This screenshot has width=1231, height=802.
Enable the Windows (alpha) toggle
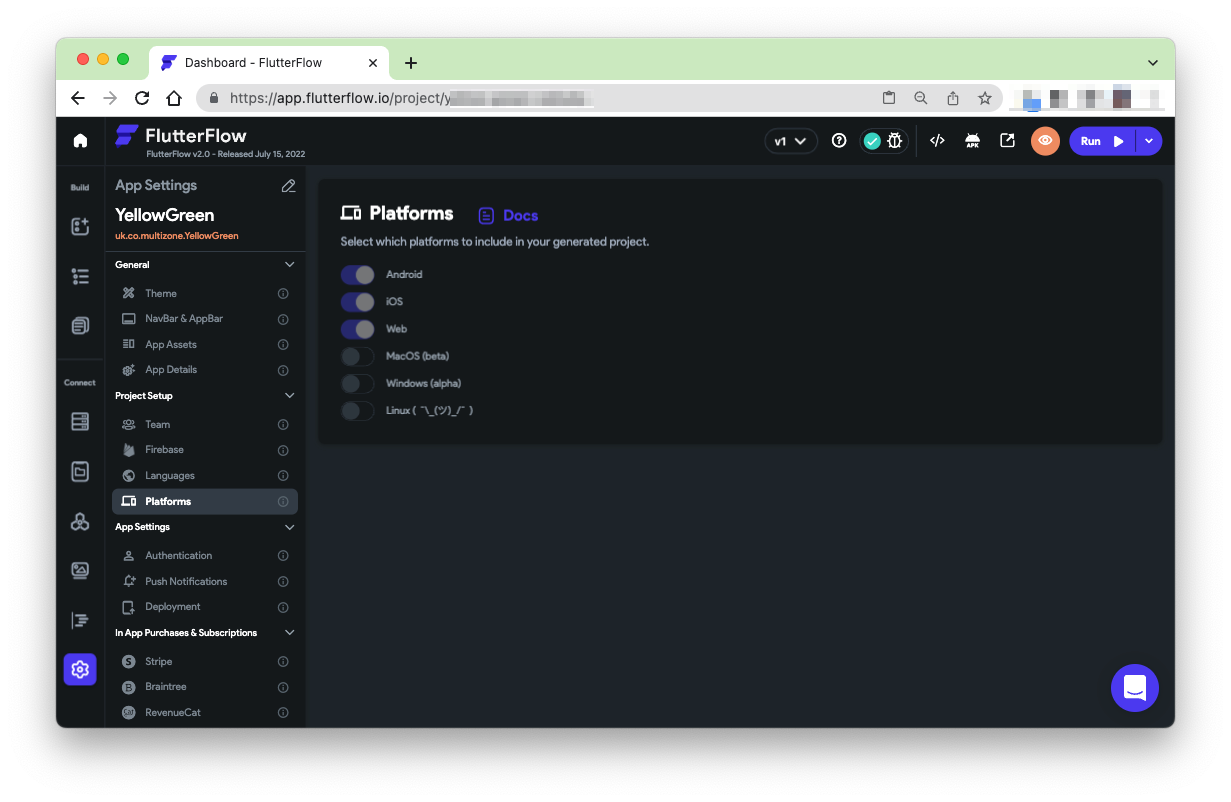[x=357, y=384]
